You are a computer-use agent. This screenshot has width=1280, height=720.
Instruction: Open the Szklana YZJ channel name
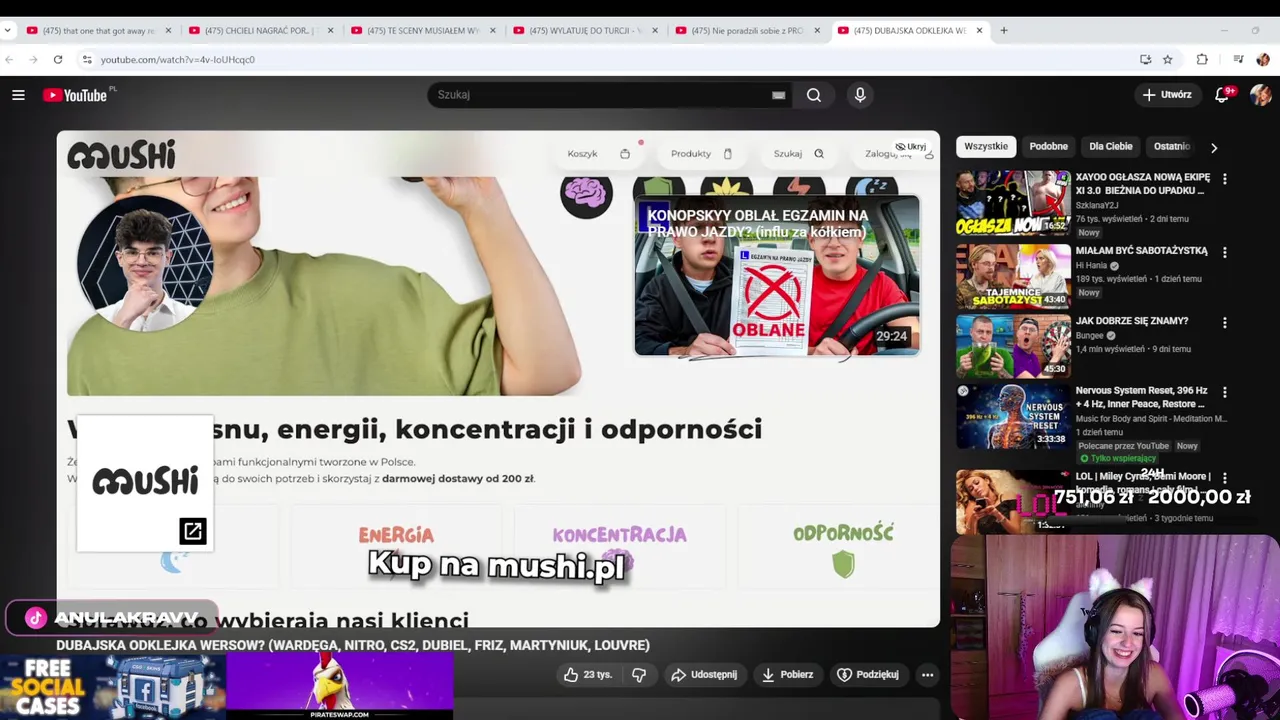point(1098,206)
